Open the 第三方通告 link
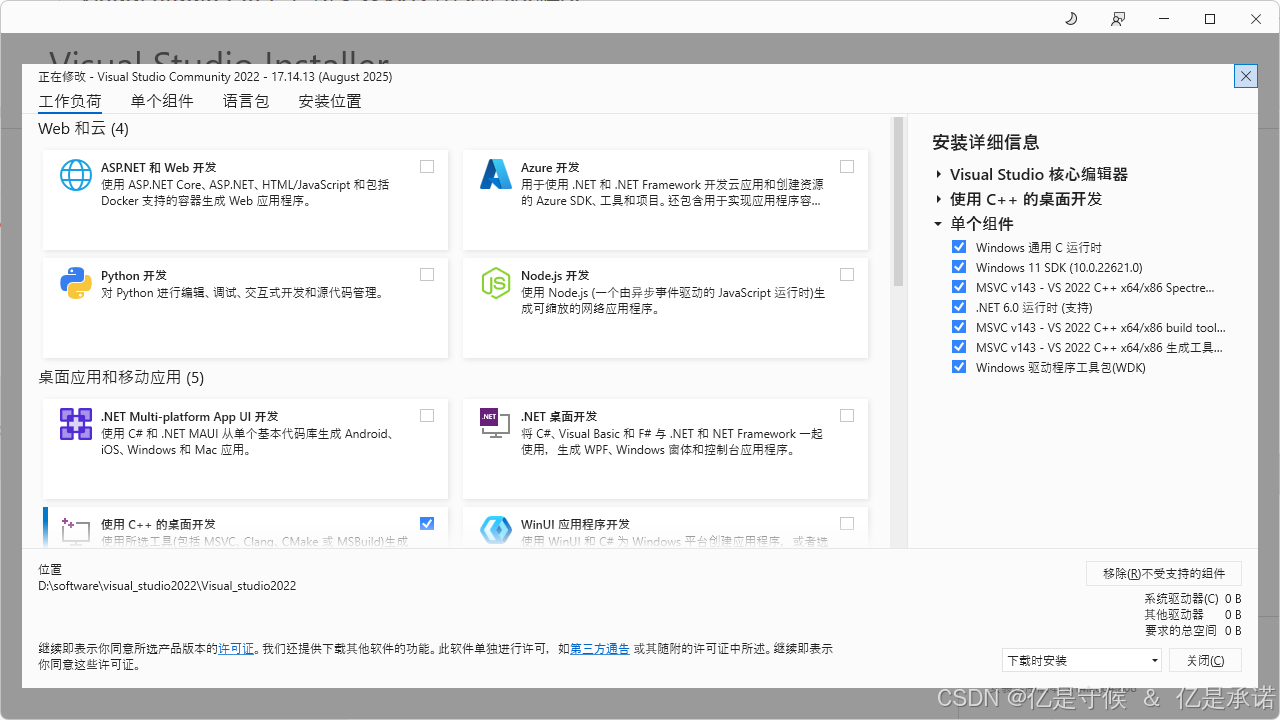 click(x=600, y=649)
